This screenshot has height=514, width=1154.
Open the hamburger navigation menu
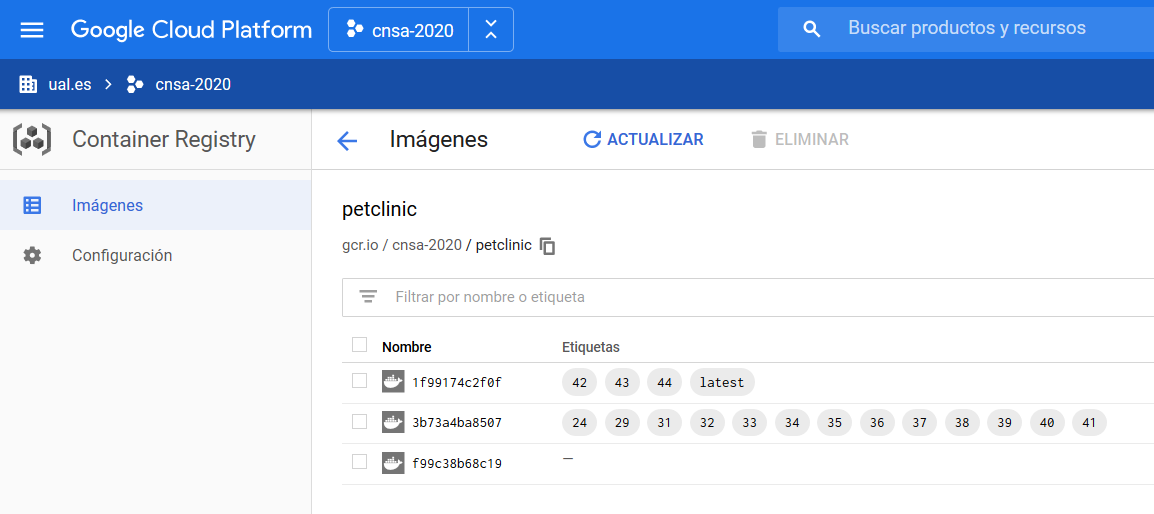click(x=32, y=29)
